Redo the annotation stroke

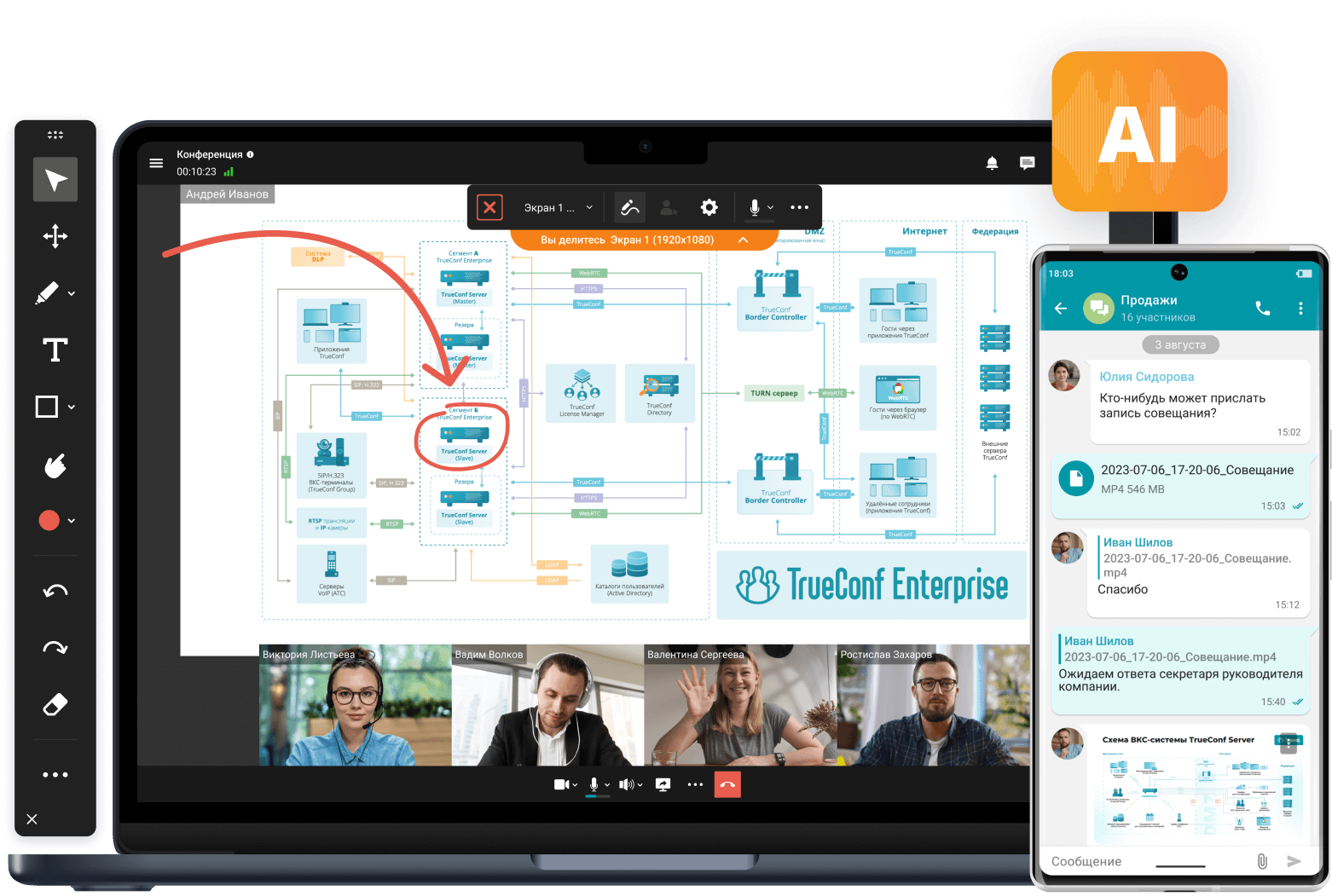point(55,648)
